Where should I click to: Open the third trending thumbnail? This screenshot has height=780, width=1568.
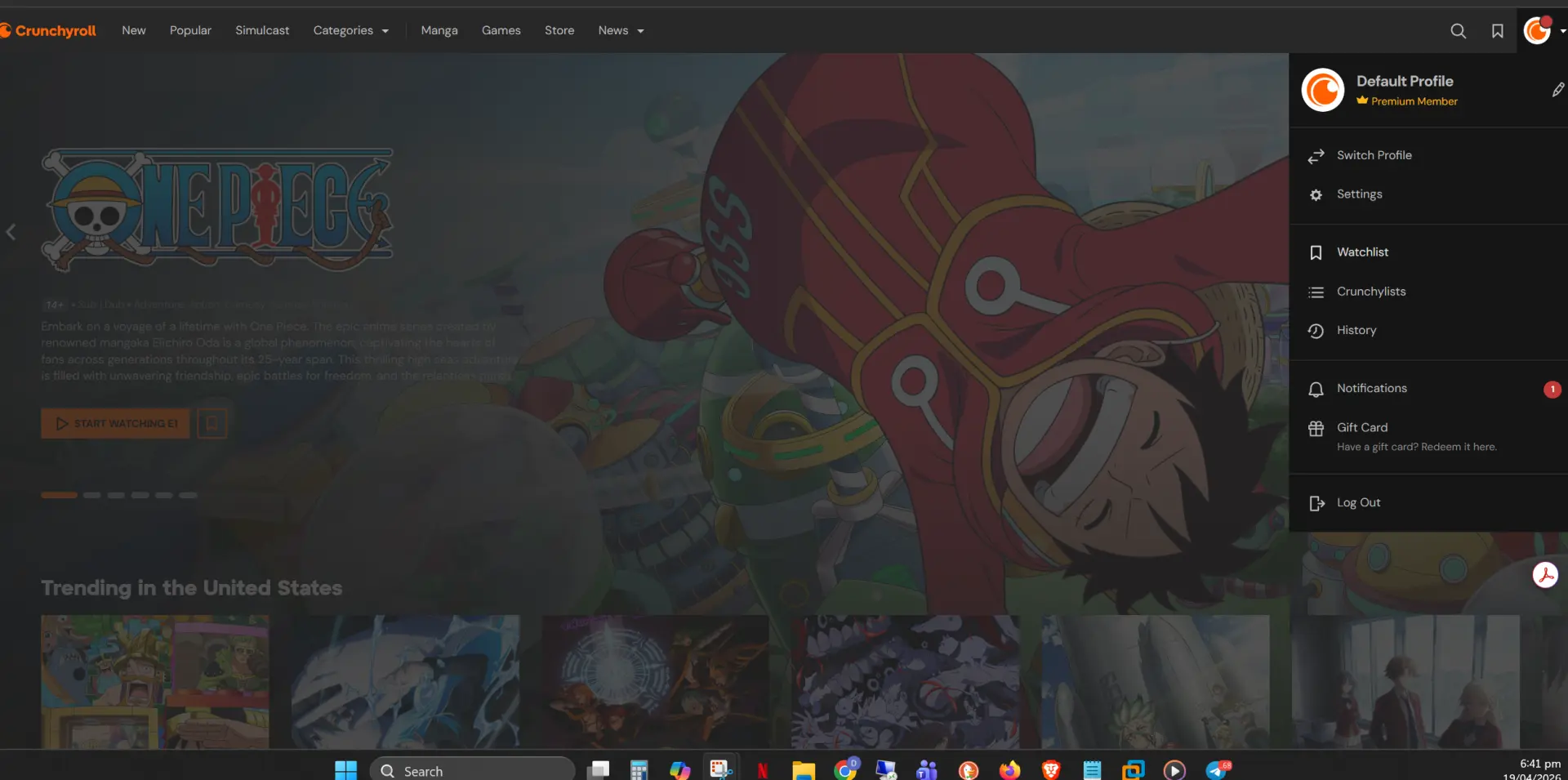[x=656, y=682]
